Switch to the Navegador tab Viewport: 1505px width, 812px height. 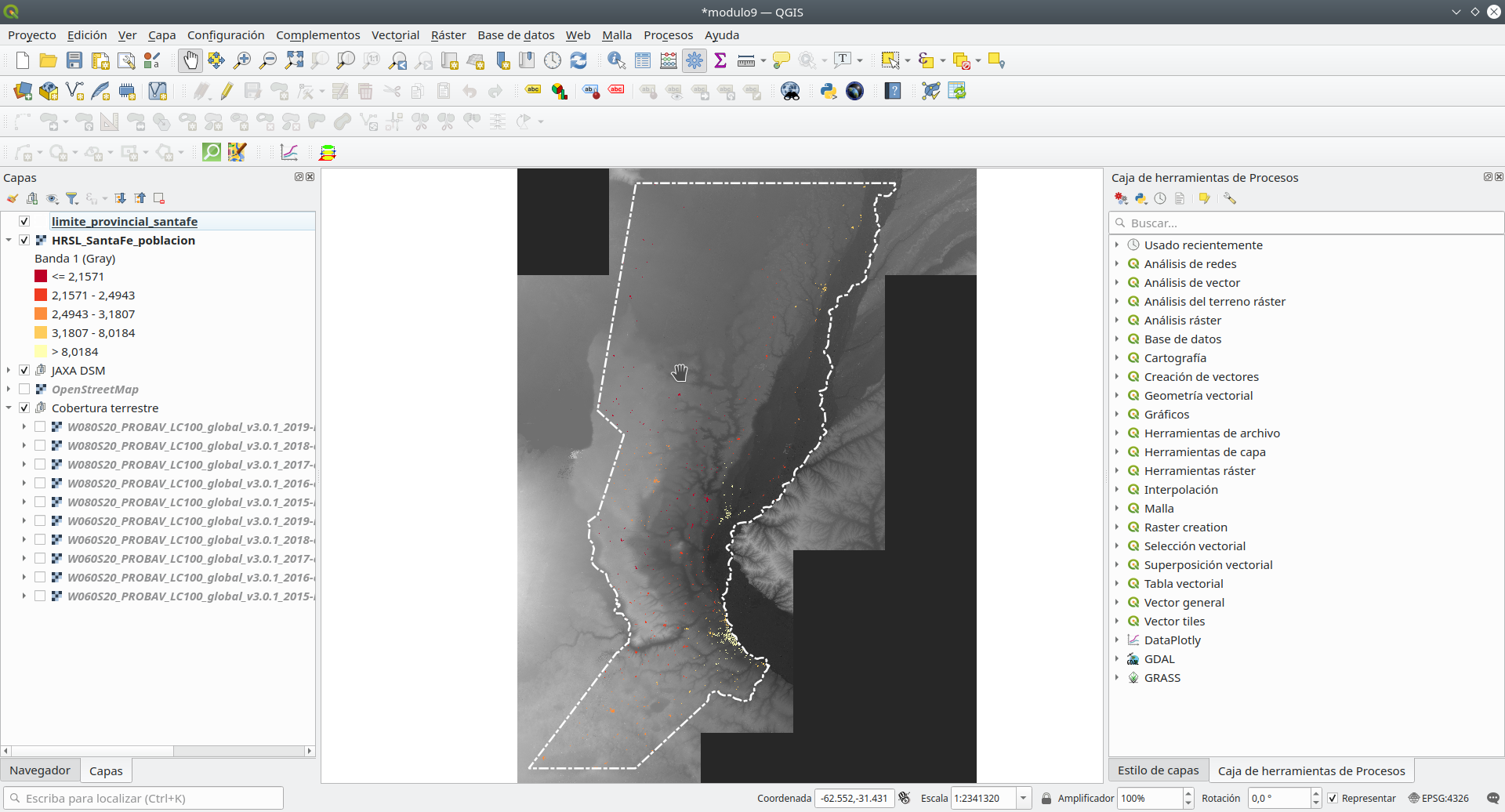(40, 770)
